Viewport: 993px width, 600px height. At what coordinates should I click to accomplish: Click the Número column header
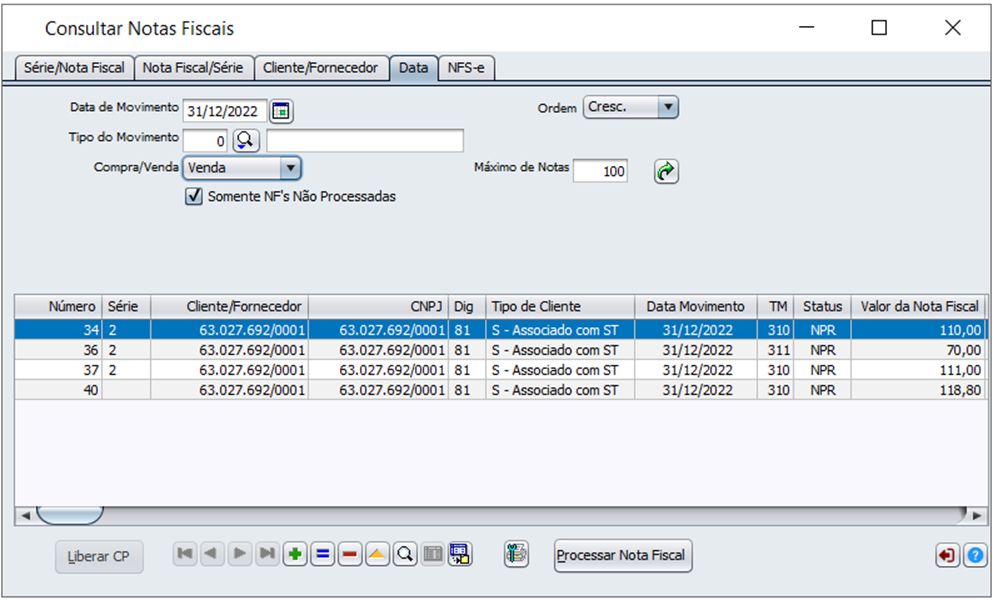[x=59, y=307]
